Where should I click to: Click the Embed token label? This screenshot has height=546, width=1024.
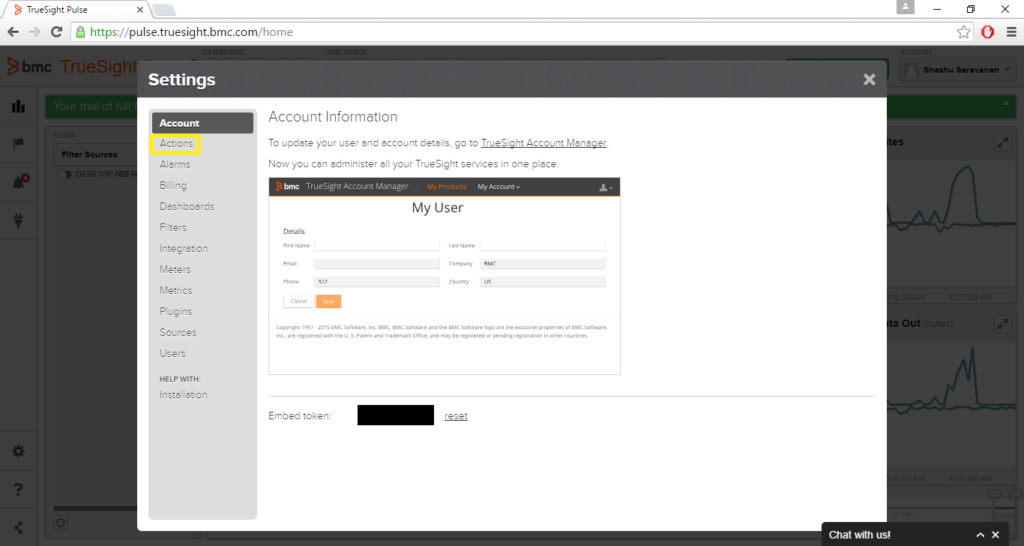click(300, 416)
